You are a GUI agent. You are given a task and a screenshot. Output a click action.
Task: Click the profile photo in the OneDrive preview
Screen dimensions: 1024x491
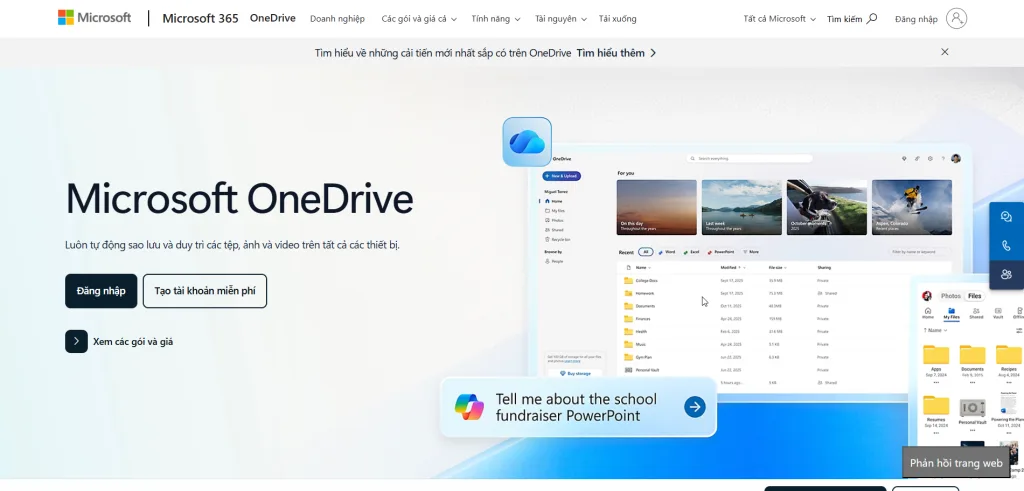956,159
